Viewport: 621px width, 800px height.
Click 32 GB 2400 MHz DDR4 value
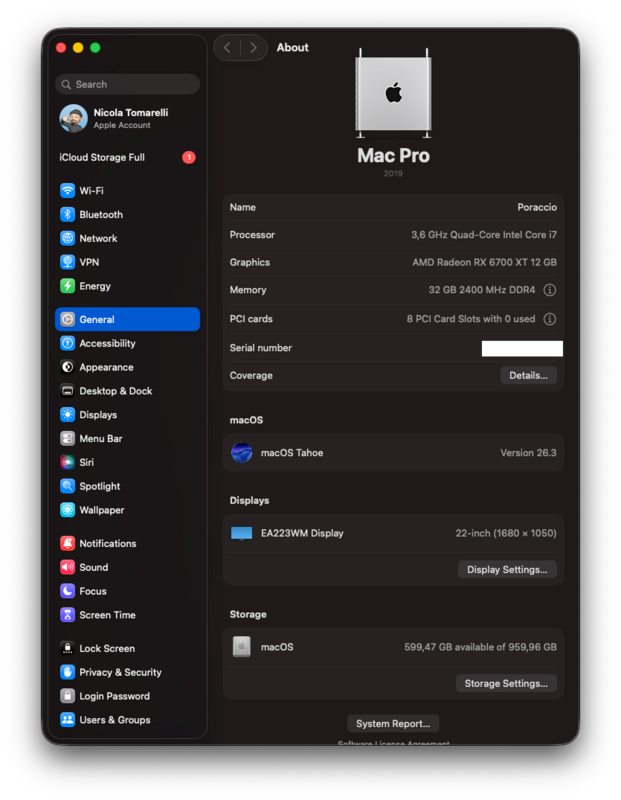(482, 290)
